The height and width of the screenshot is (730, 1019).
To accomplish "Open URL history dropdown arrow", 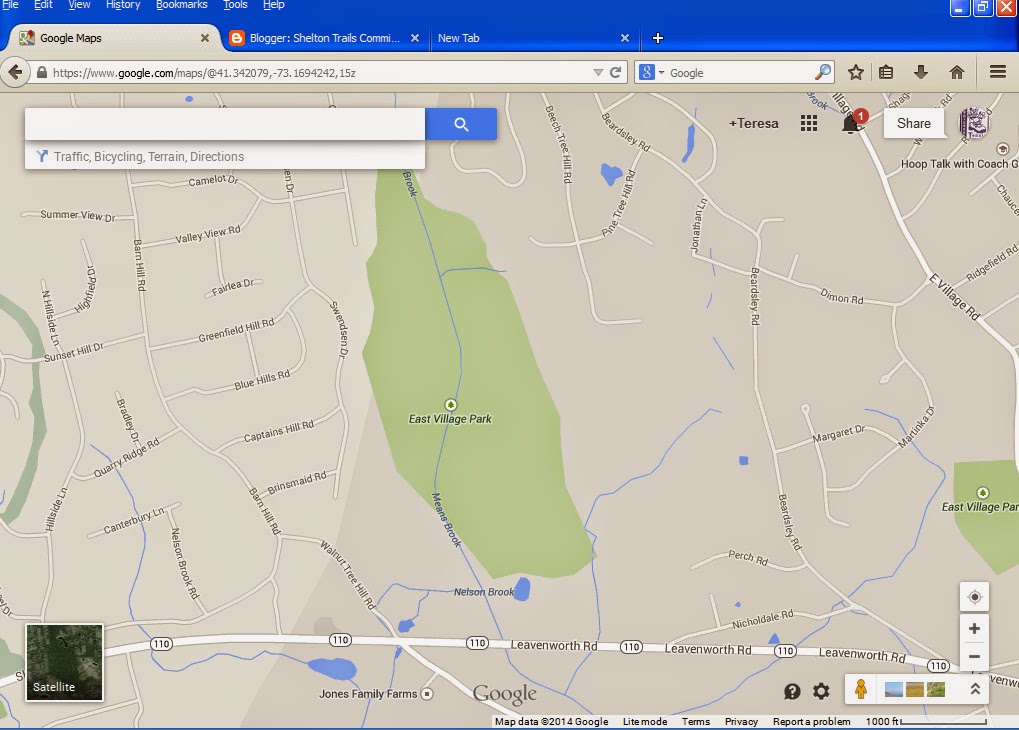I will tap(598, 72).
